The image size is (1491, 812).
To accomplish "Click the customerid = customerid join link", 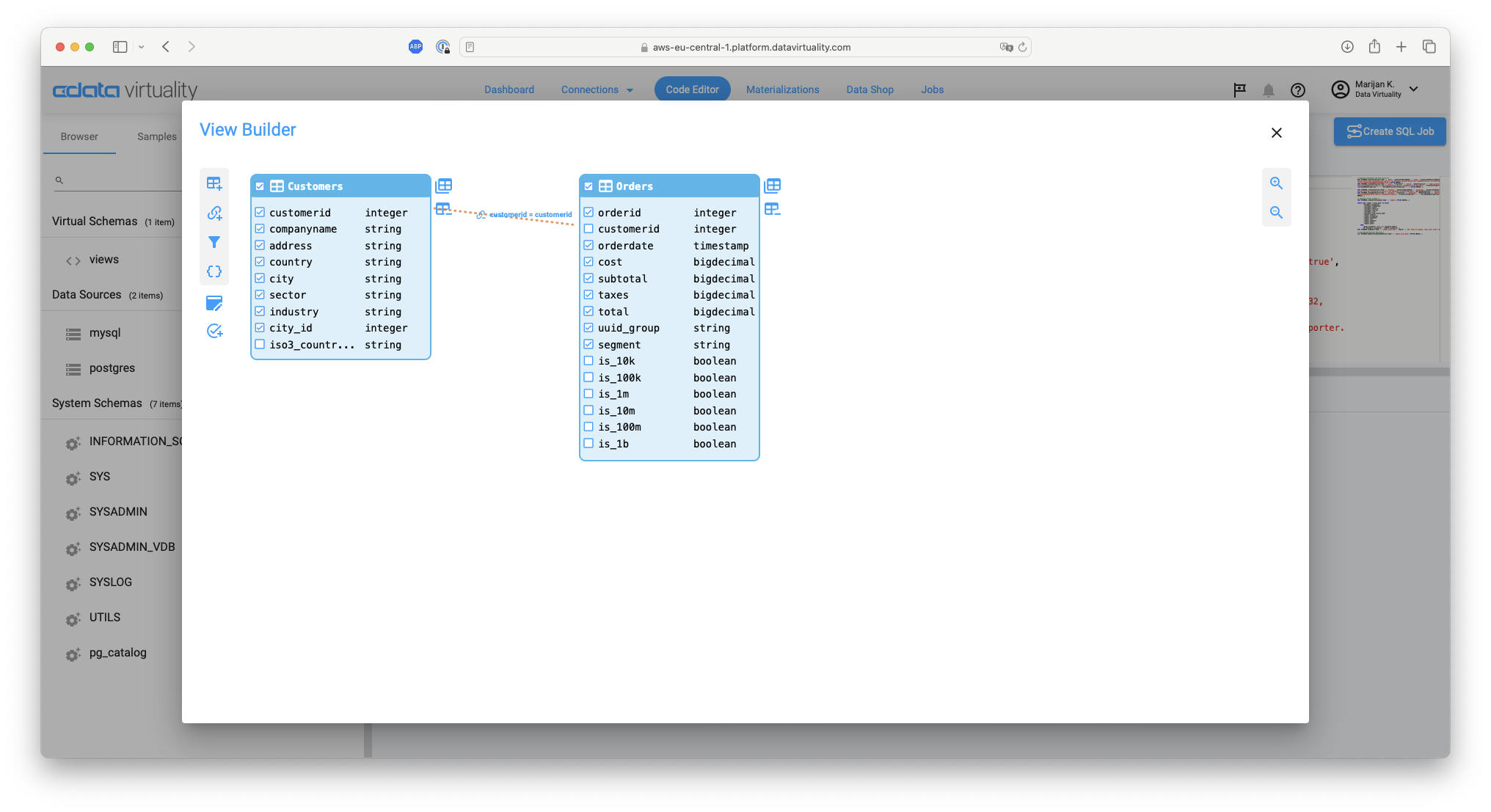I will pyautogui.click(x=530, y=214).
